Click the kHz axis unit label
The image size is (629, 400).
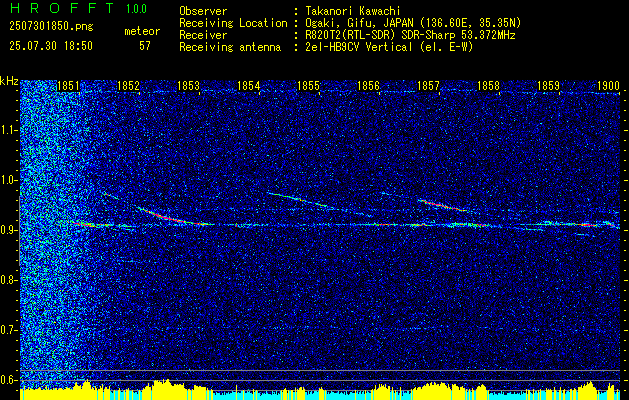tap(9, 81)
